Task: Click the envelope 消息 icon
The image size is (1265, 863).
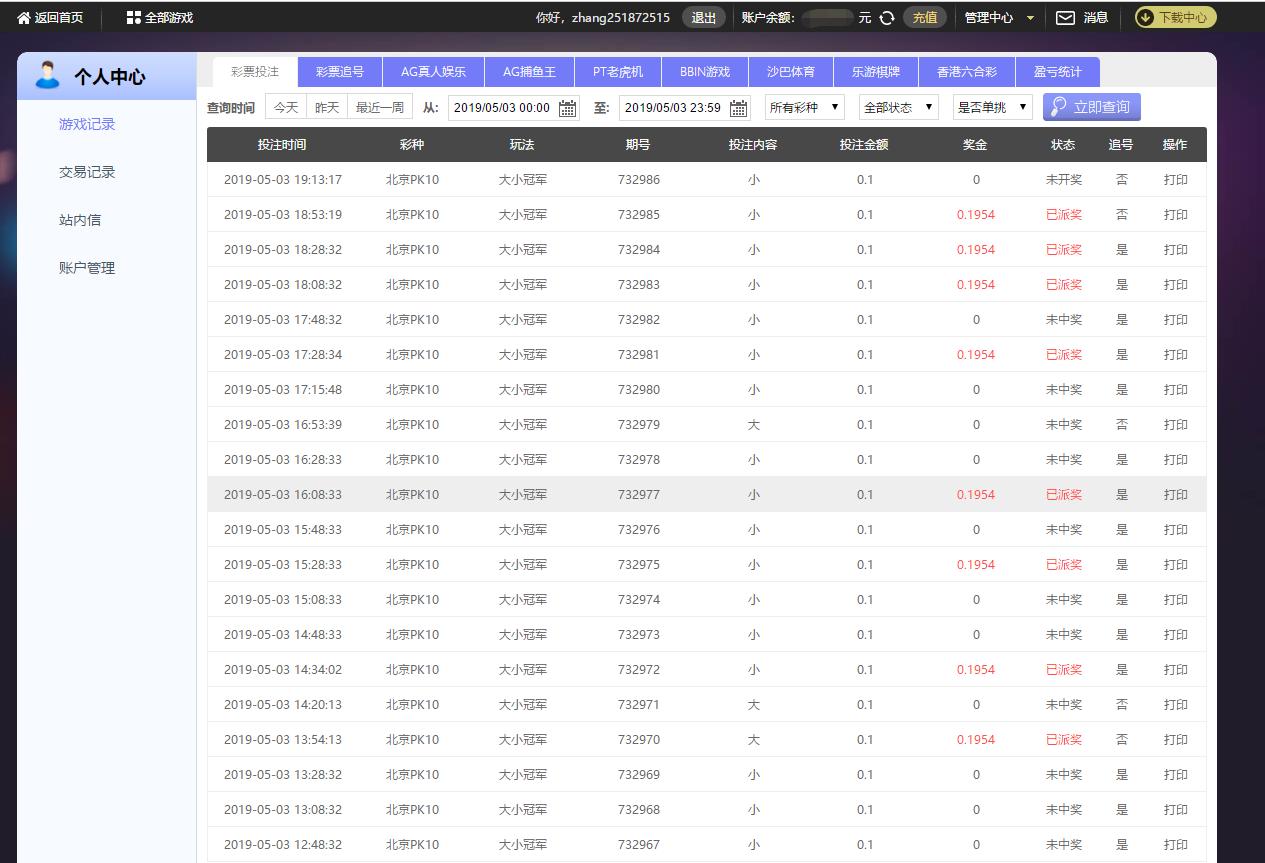Action: pos(1065,17)
